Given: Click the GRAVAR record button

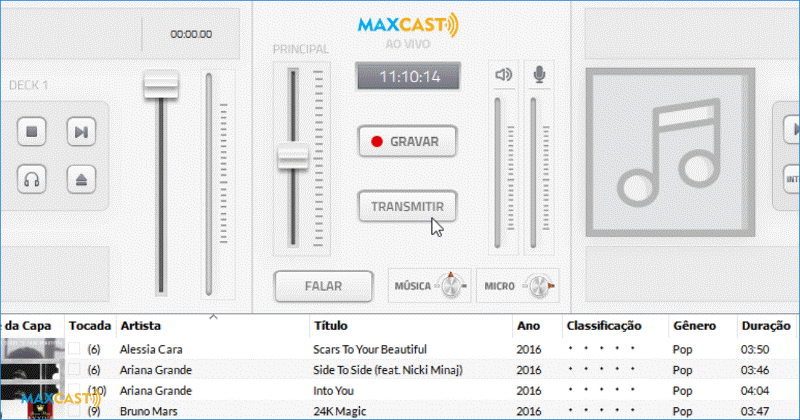Looking at the screenshot, I should pos(407,141).
